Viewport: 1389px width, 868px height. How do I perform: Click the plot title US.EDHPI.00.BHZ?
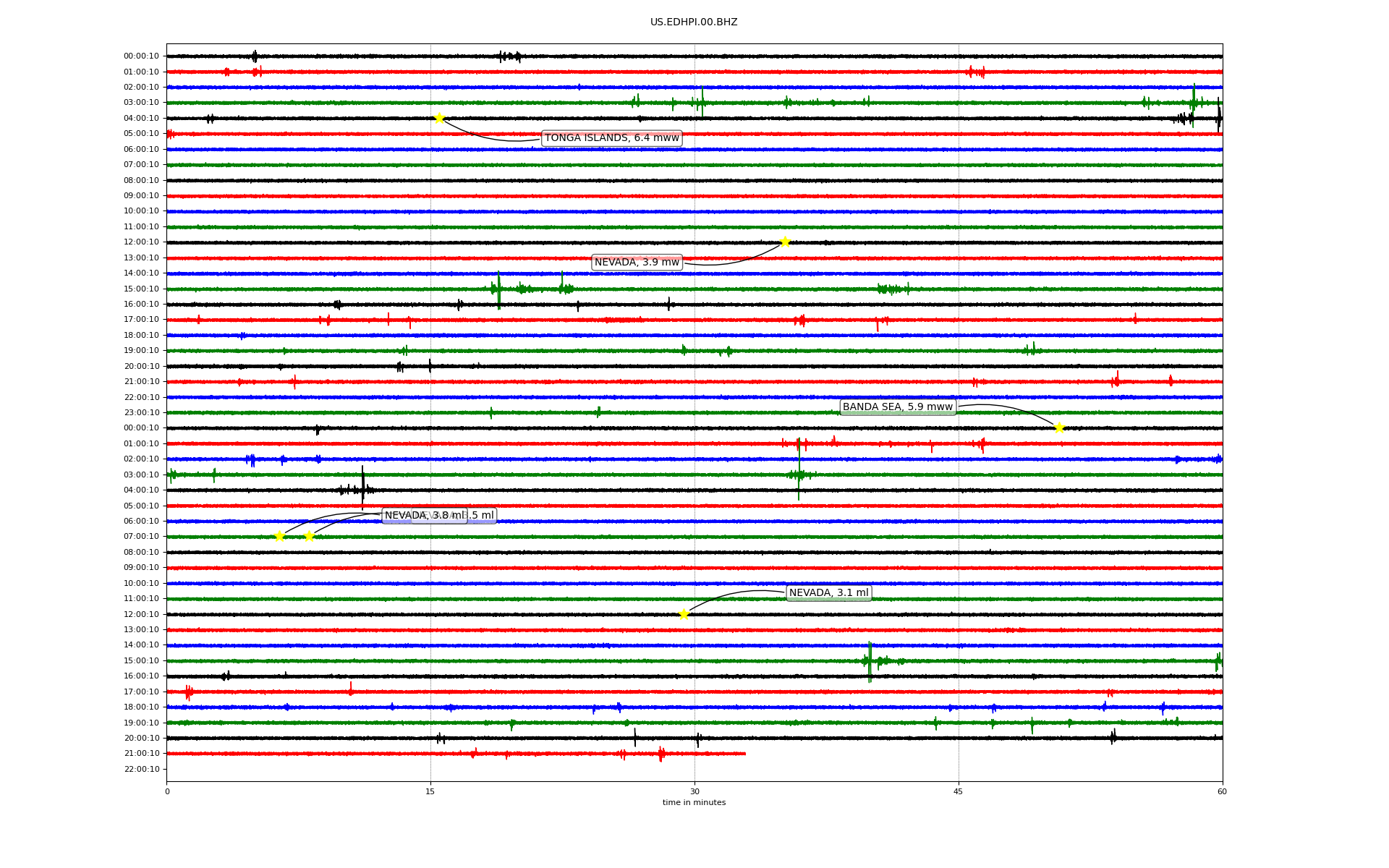tap(694, 22)
